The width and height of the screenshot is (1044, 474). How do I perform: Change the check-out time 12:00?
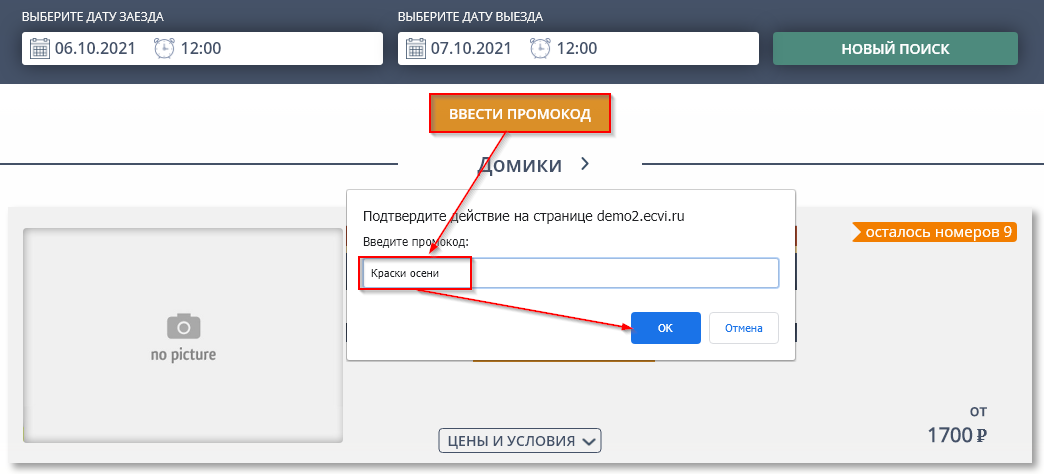coord(576,48)
